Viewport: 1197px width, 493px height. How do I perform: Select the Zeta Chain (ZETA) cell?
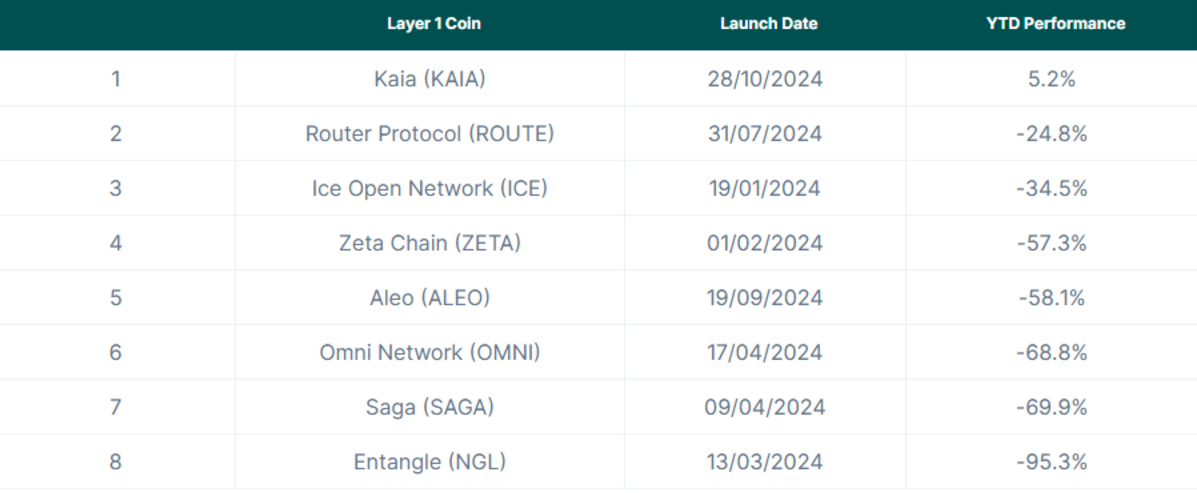pyautogui.click(x=429, y=243)
